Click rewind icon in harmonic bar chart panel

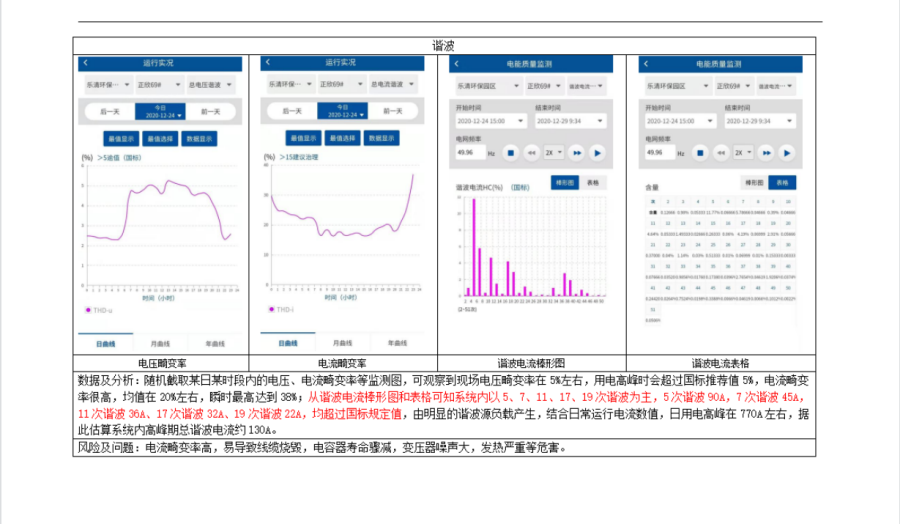(530, 153)
